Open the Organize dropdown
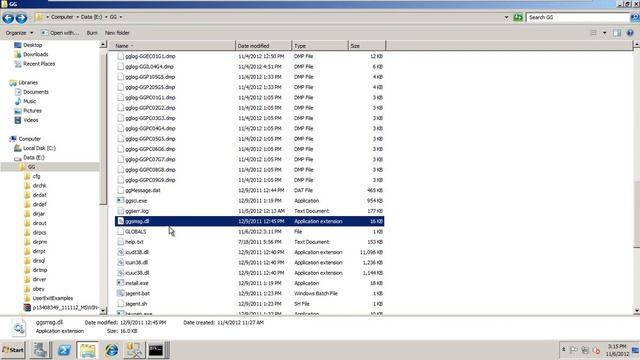The width and height of the screenshot is (640, 360). coord(19,33)
